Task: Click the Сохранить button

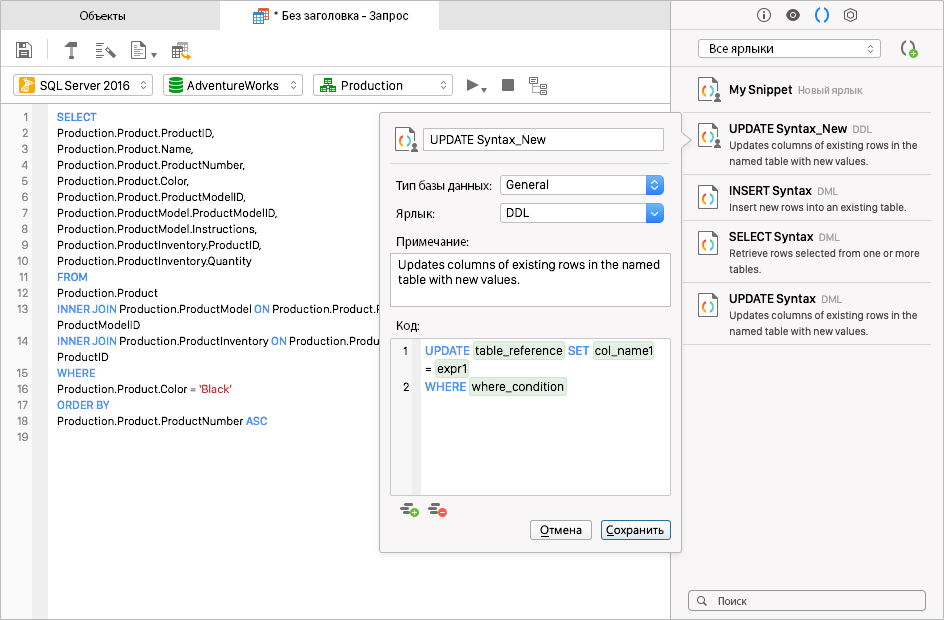Action: pyautogui.click(x=635, y=530)
